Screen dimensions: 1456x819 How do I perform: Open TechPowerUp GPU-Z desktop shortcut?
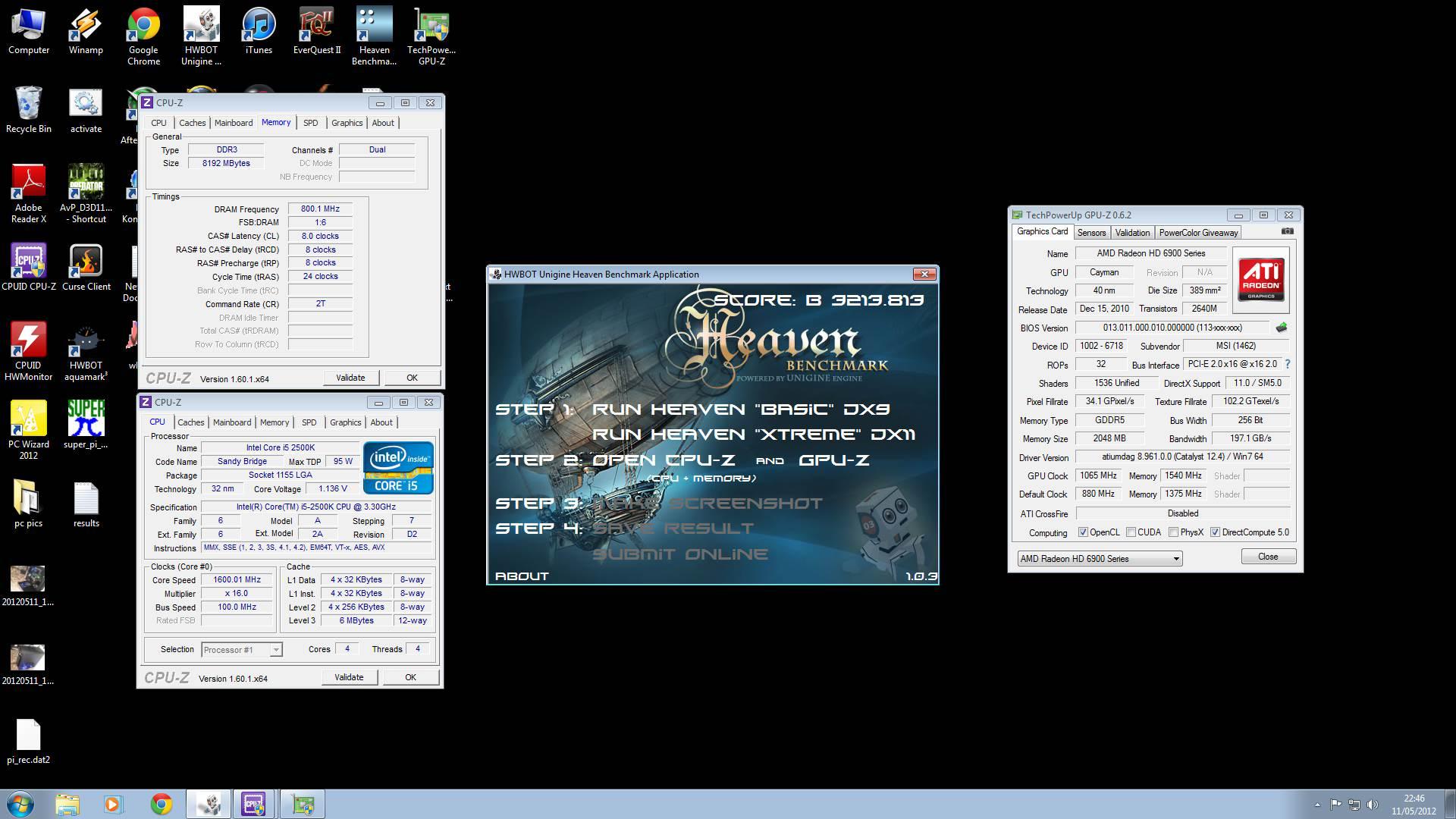[x=431, y=36]
